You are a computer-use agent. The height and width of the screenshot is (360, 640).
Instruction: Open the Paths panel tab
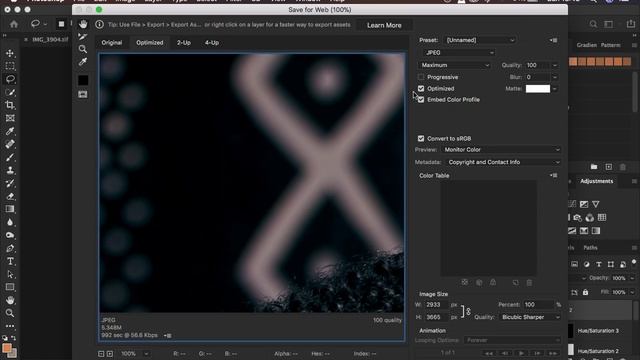point(590,248)
